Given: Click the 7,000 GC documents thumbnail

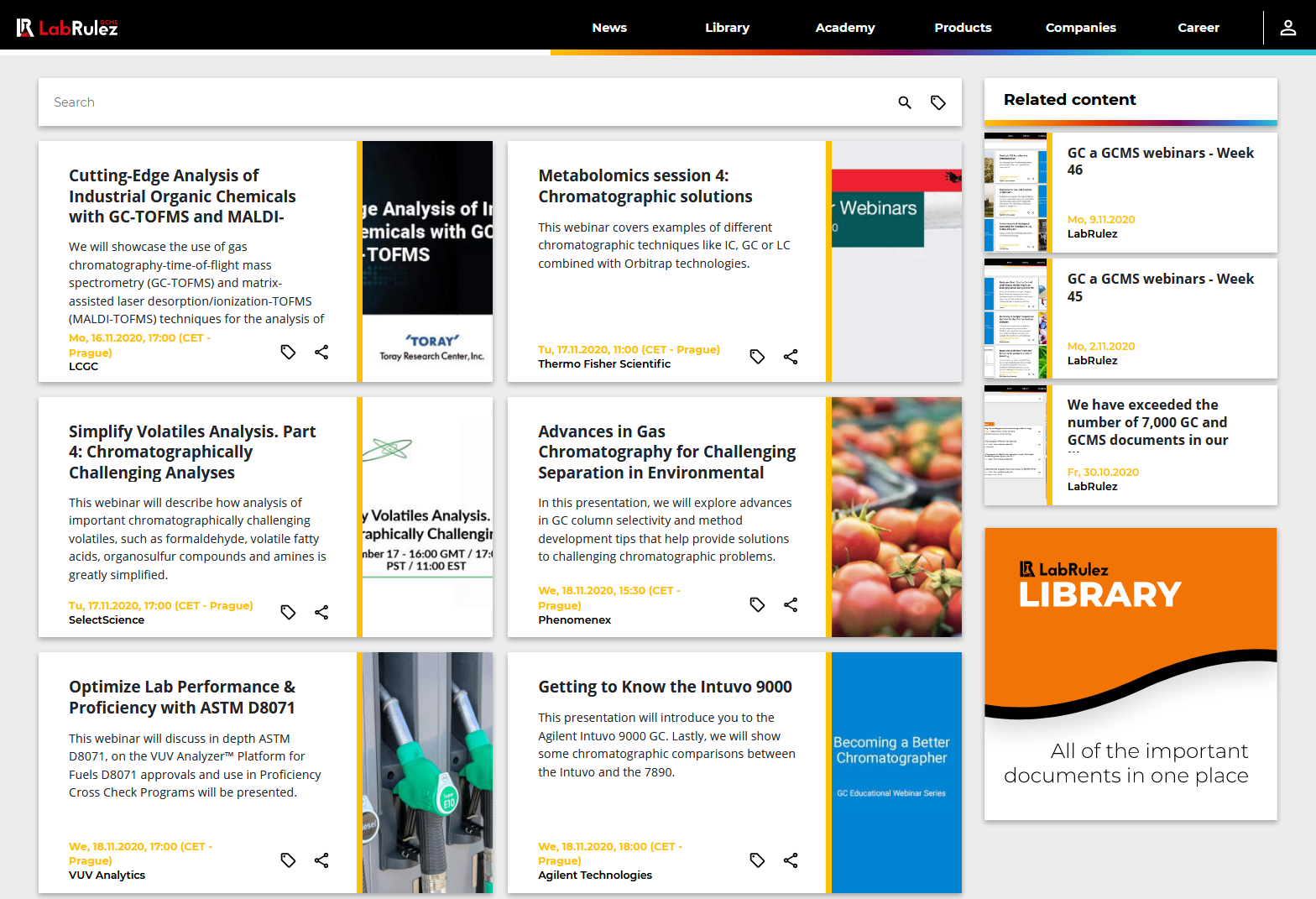Looking at the screenshot, I should pyautogui.click(x=1016, y=445).
